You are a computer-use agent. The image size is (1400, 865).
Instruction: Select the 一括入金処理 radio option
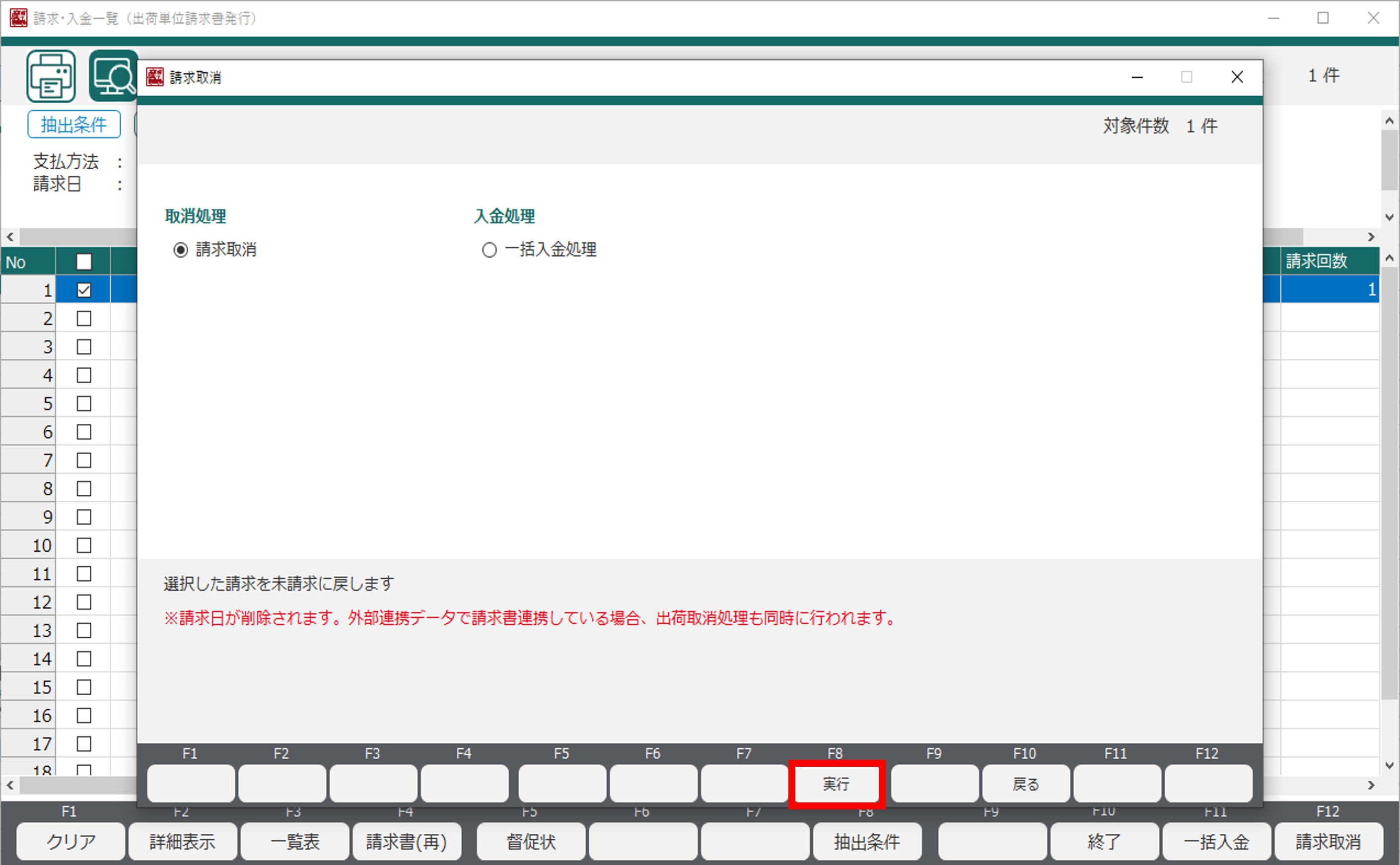(x=489, y=250)
